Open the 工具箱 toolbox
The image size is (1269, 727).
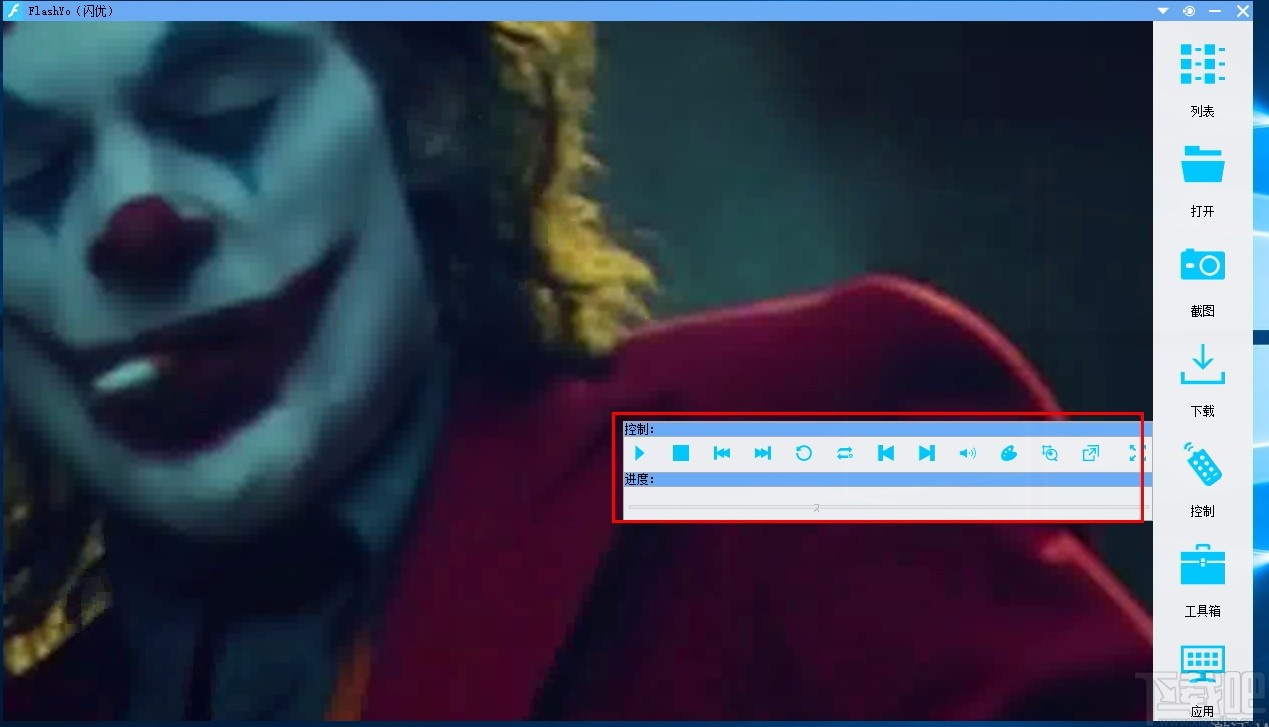1202,581
